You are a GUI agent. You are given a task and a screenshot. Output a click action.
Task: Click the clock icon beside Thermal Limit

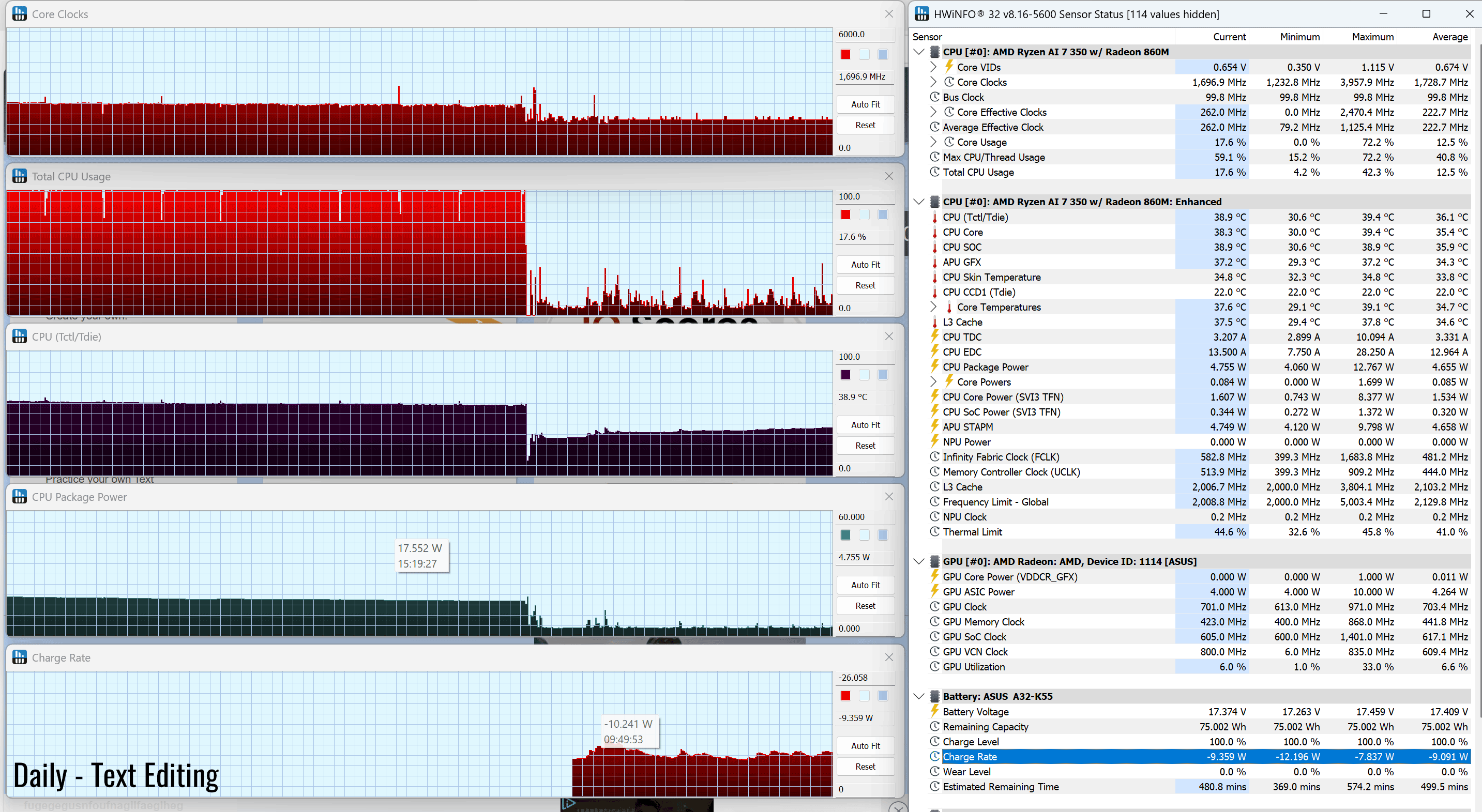935,531
